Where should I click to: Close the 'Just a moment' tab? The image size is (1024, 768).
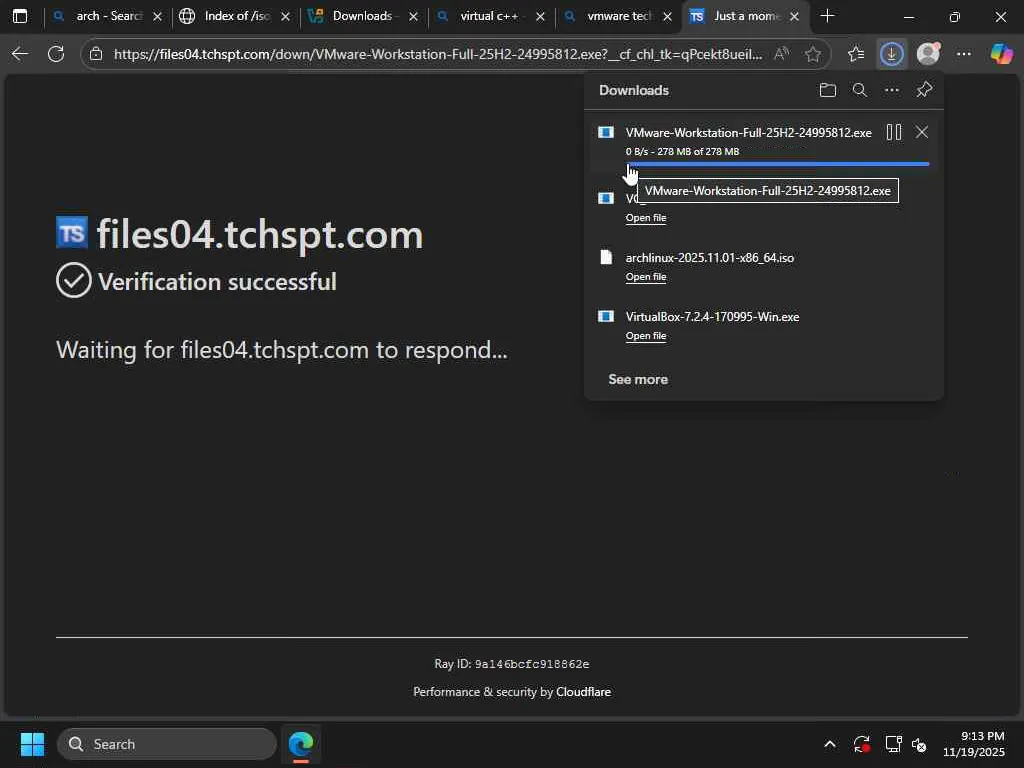pos(794,17)
